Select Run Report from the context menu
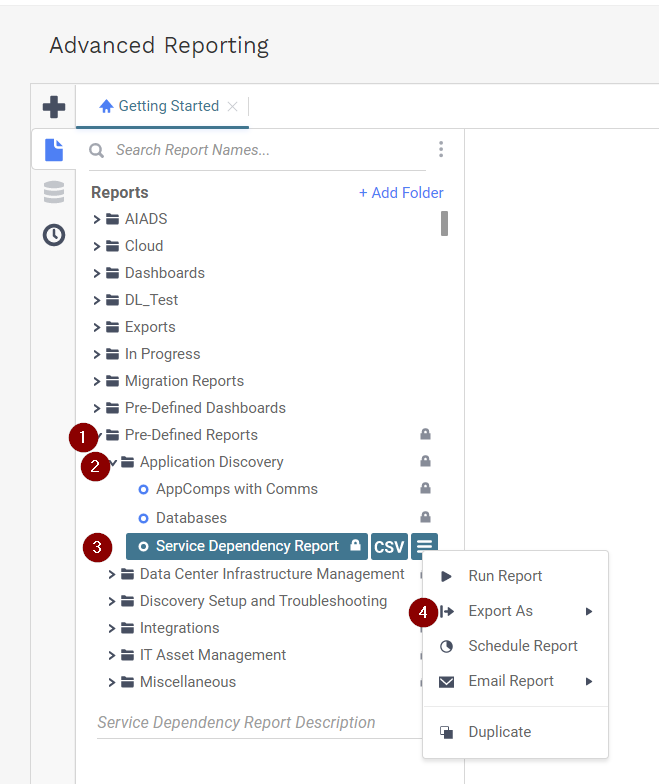Screen dimensions: 659x784 click(505, 576)
